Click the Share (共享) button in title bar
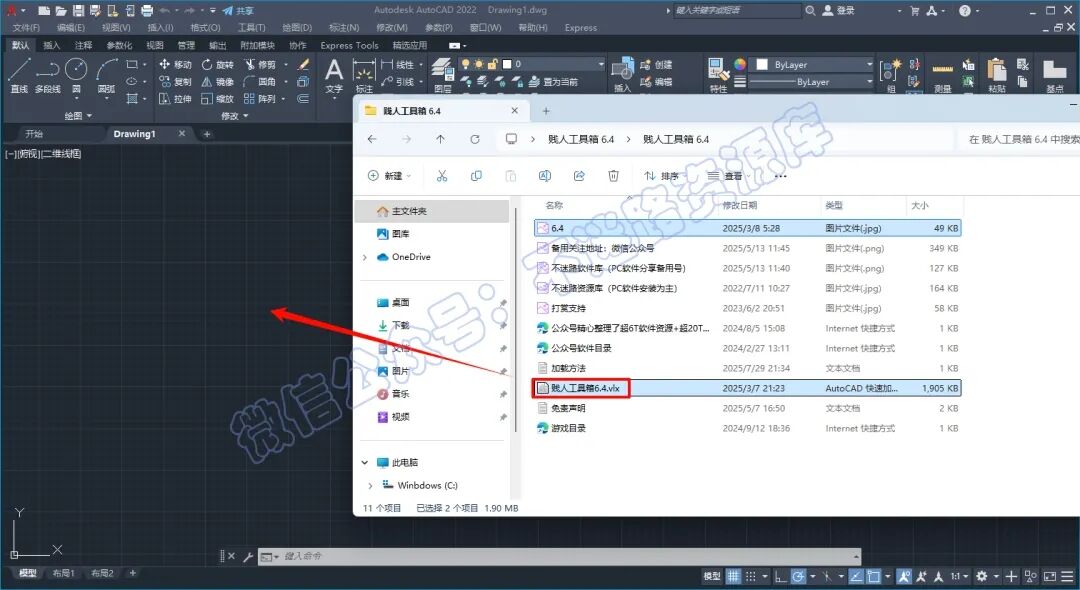Screen dimensions: 1080x590 (x=238, y=10)
